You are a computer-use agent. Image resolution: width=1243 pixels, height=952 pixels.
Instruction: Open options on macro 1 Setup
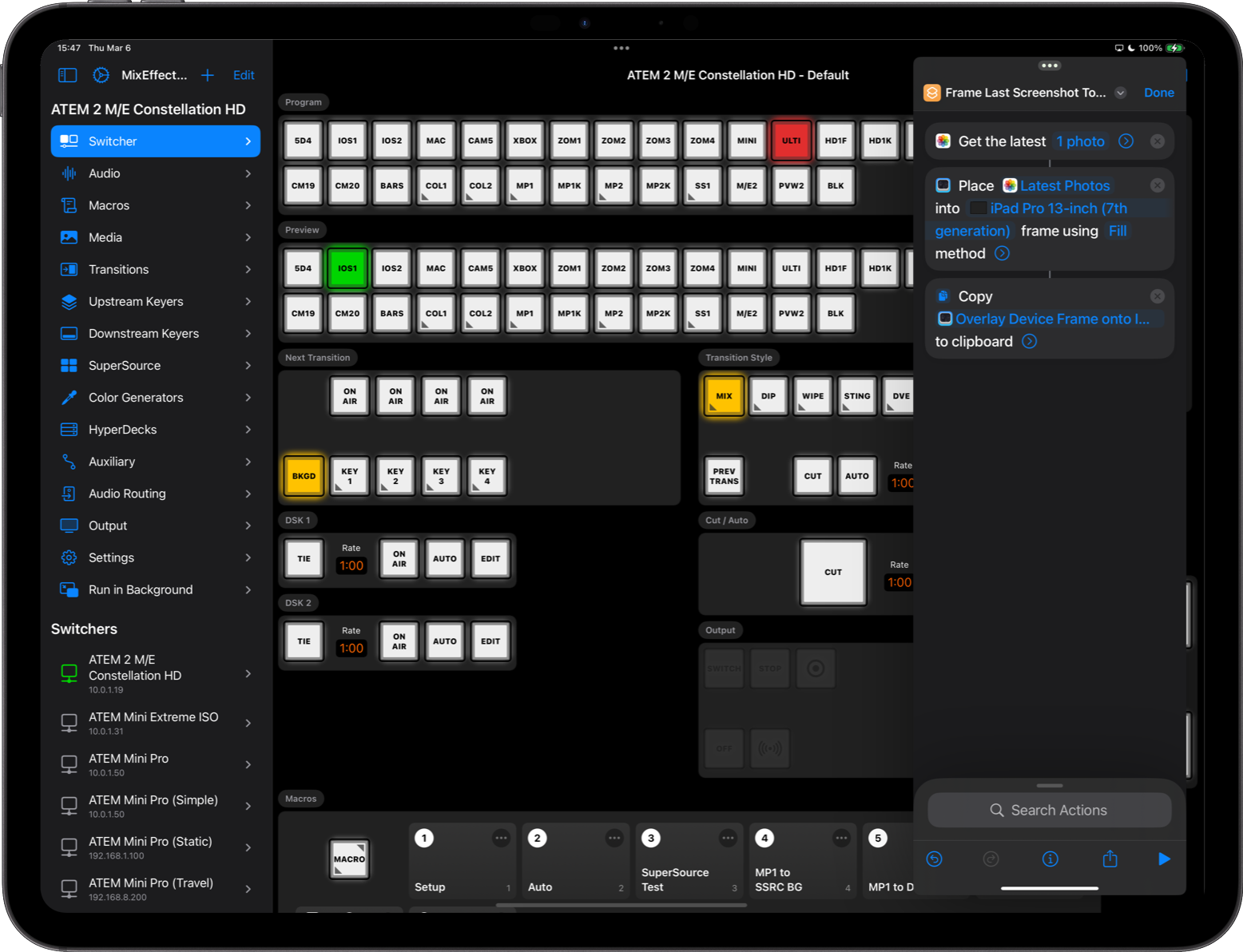coord(501,838)
